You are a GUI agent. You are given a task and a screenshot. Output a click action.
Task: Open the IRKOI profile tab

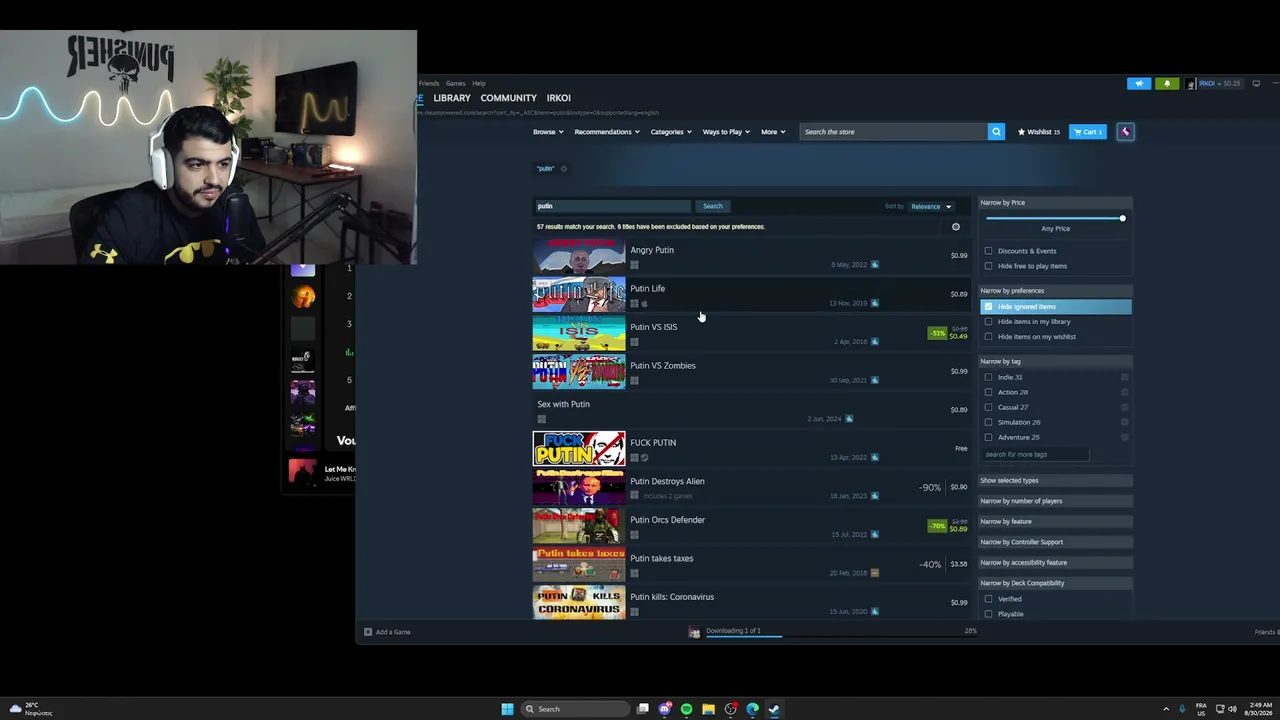click(559, 98)
